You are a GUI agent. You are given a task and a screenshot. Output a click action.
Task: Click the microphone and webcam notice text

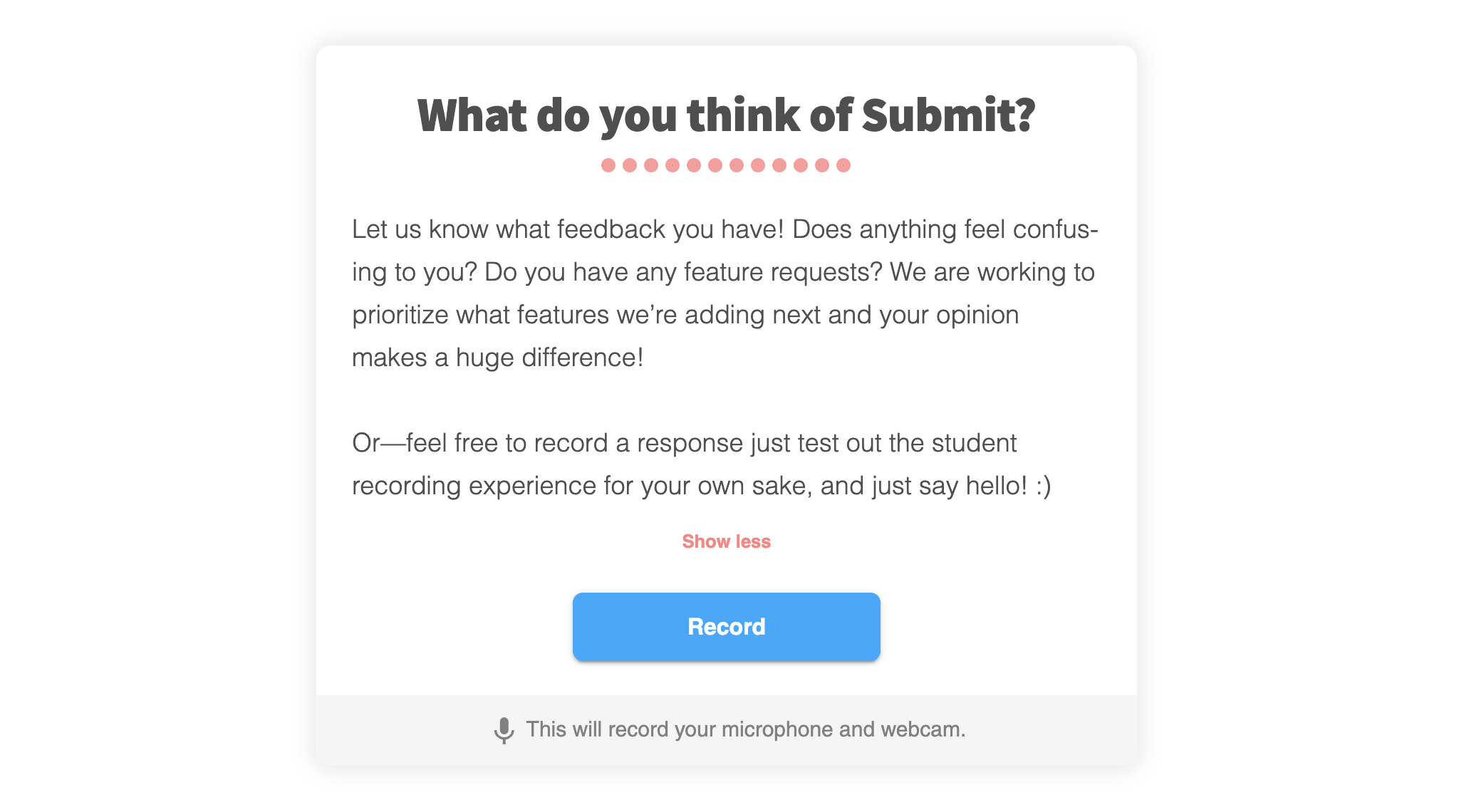point(745,729)
